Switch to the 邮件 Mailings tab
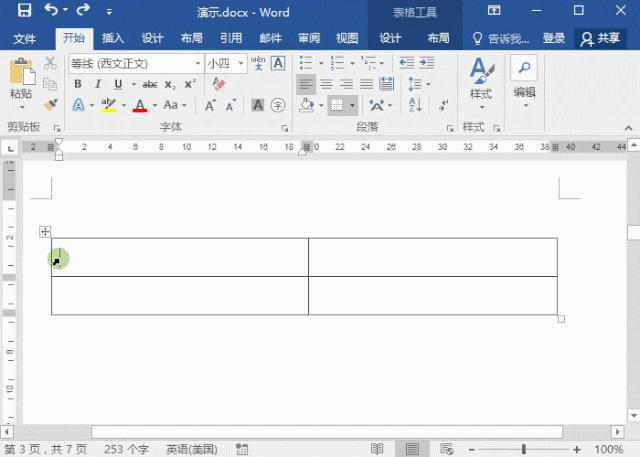Screen dimensions: 640x457 tap(271, 39)
